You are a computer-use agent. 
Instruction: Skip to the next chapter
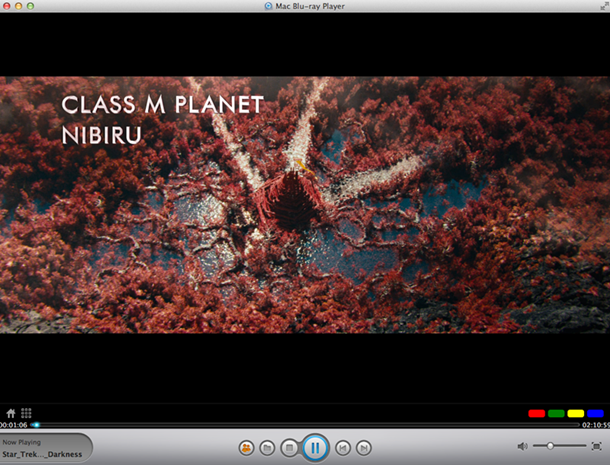pos(364,447)
